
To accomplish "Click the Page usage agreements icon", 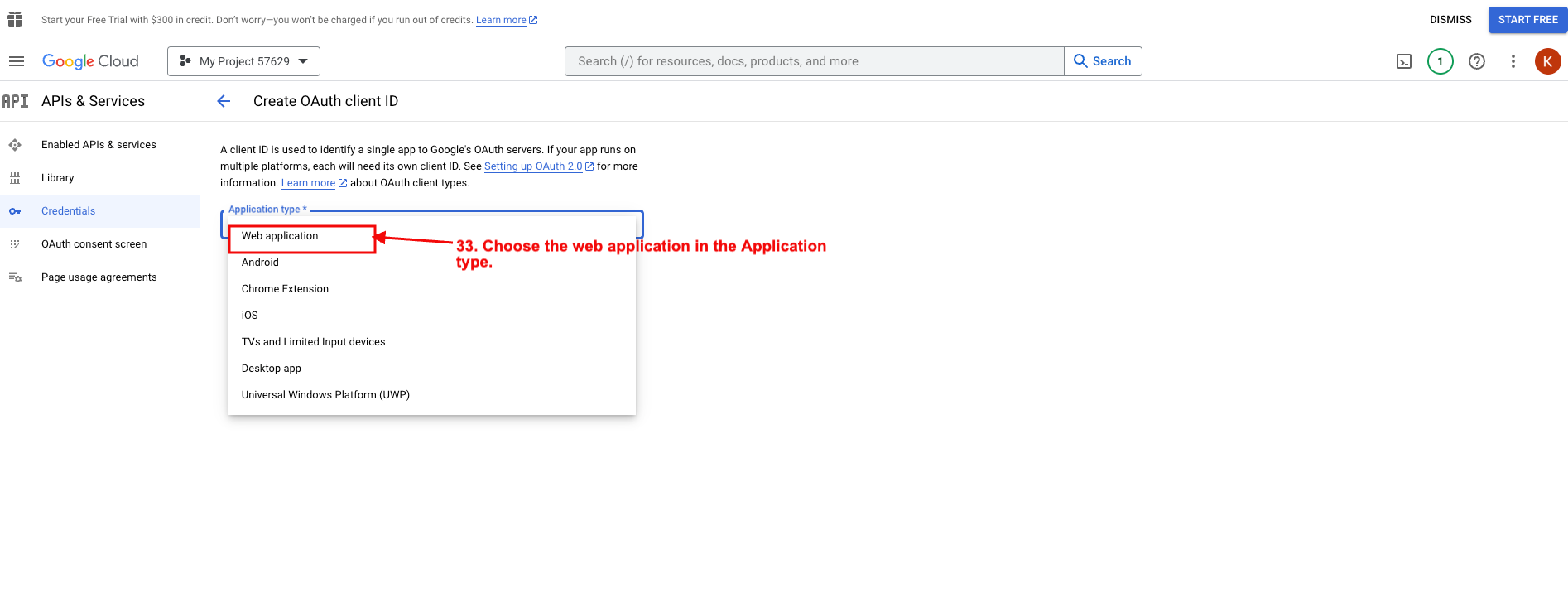I will click(15, 277).
